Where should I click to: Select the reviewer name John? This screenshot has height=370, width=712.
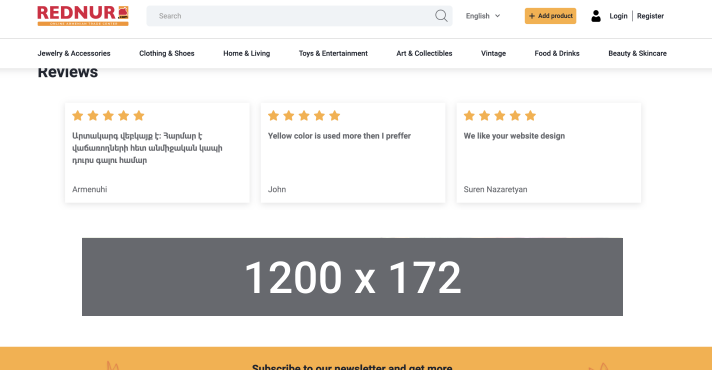pyautogui.click(x=277, y=189)
